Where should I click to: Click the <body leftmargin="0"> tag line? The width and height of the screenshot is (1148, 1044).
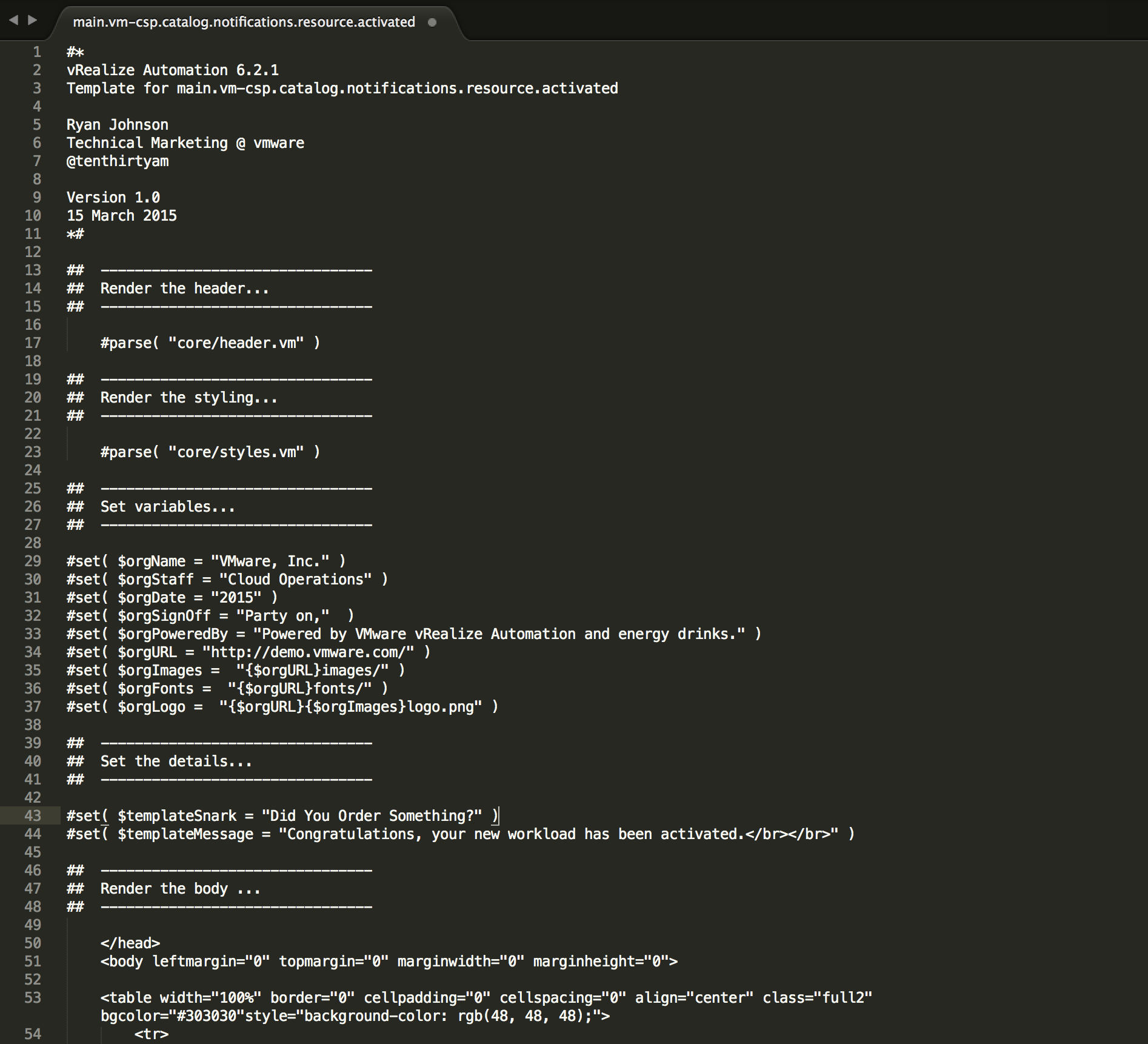[389, 962]
